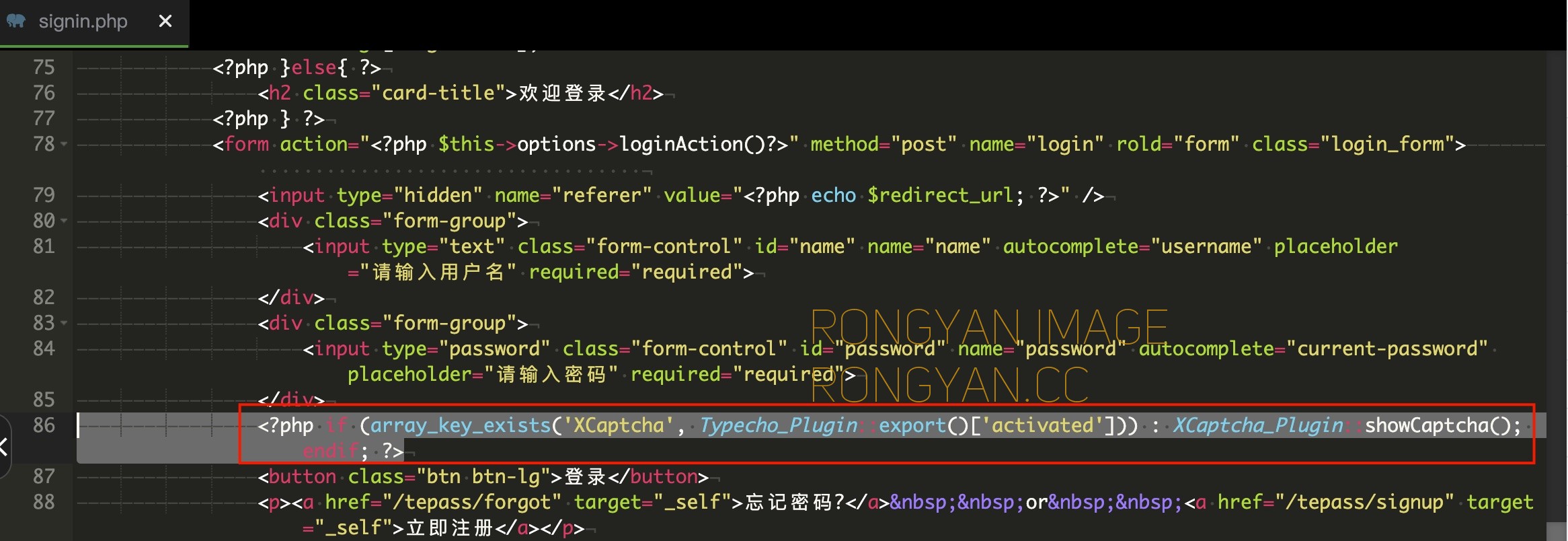Click "current-password" on line 84
Screen dimensions: 1568x541
coord(1388,349)
